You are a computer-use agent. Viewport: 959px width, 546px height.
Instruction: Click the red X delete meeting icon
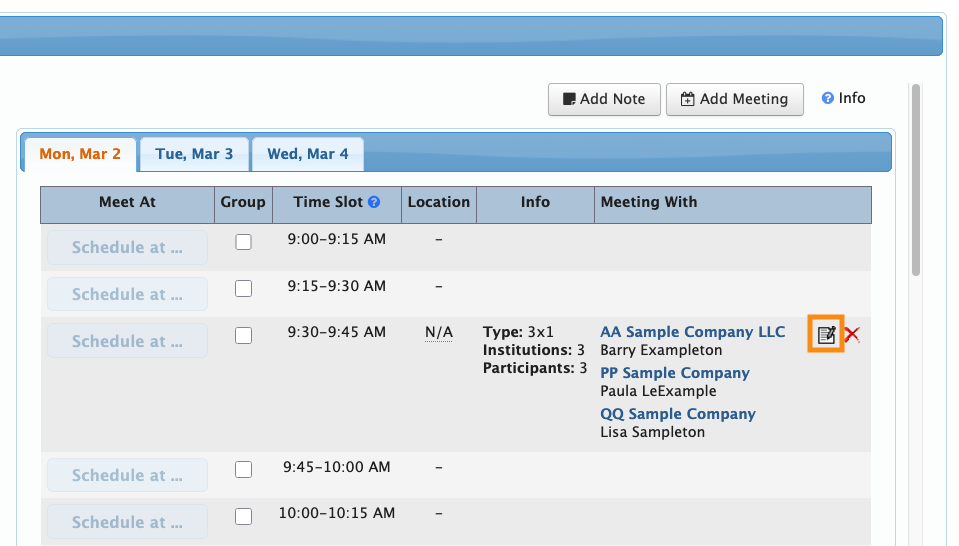852,335
